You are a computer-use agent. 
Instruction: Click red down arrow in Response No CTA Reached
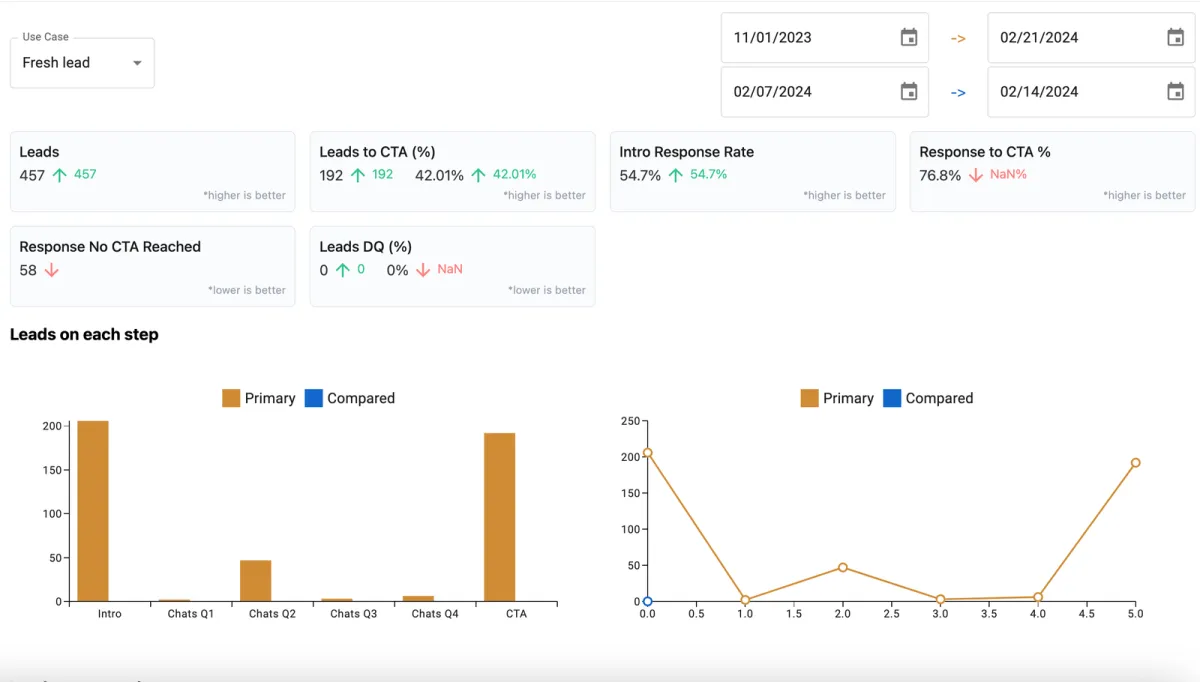pos(52,270)
